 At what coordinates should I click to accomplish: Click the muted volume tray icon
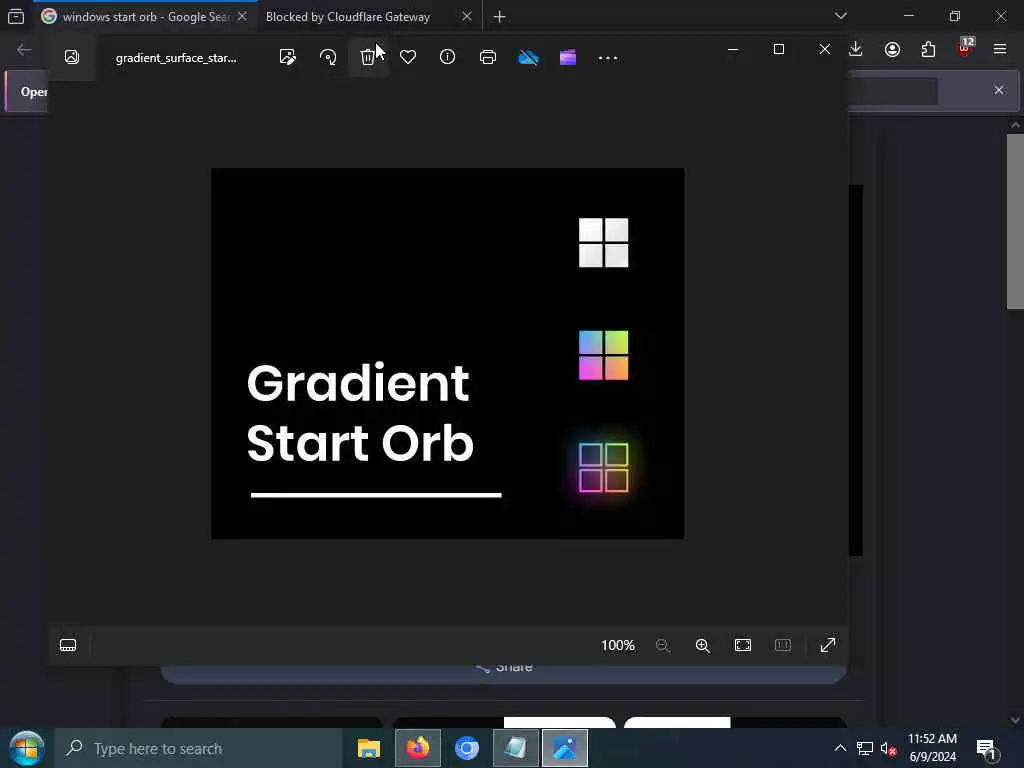pos(888,749)
